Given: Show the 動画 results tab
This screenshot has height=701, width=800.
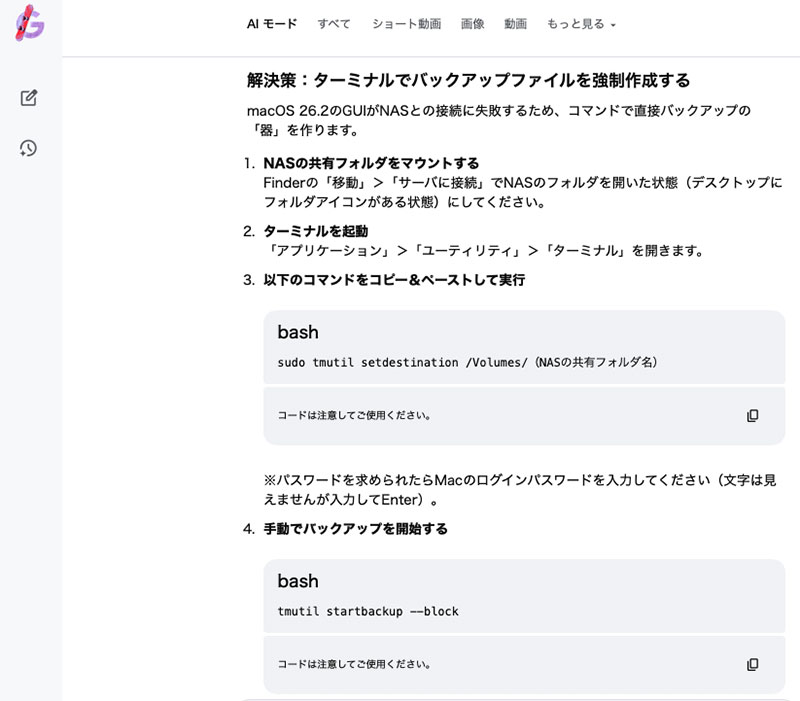Looking at the screenshot, I should pos(515,24).
